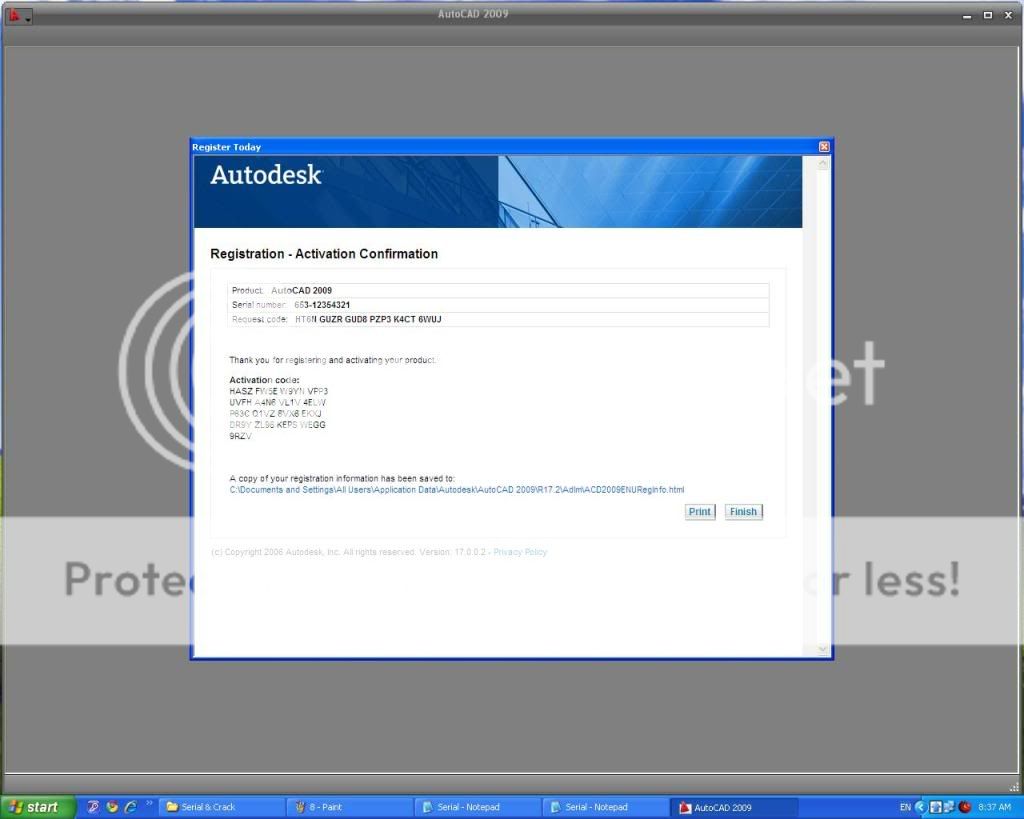Expand hidden system tray icons arrow
Screen dimensions: 1024x819
click(921, 807)
